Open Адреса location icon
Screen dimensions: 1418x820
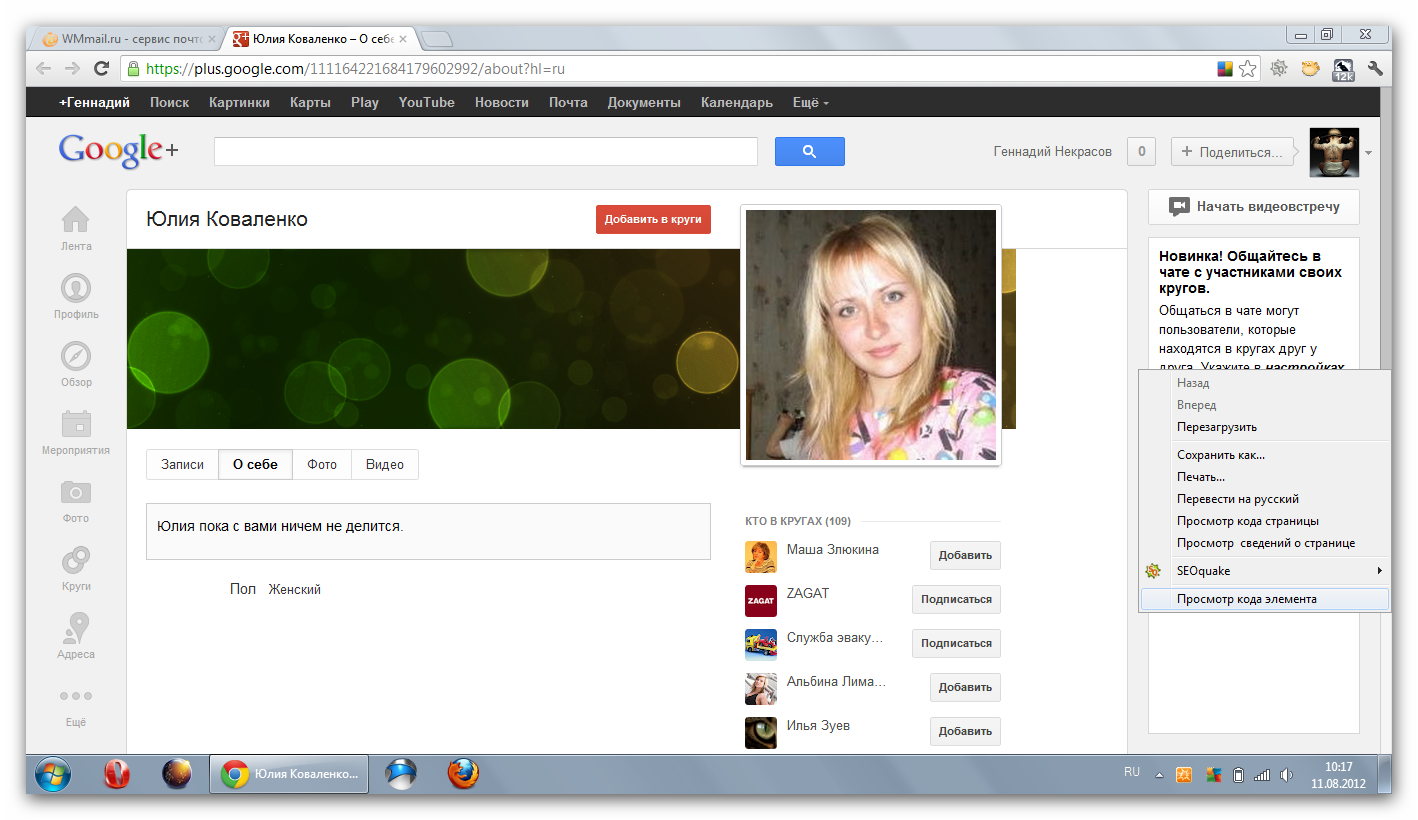(x=76, y=628)
